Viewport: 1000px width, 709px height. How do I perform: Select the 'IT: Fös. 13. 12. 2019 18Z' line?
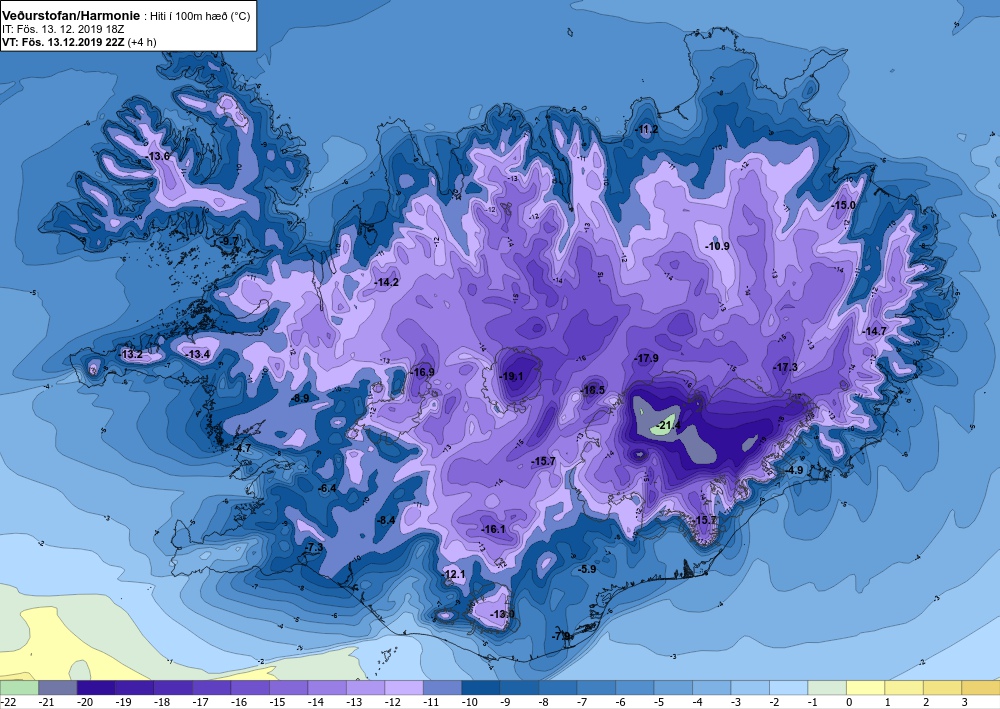62,29
